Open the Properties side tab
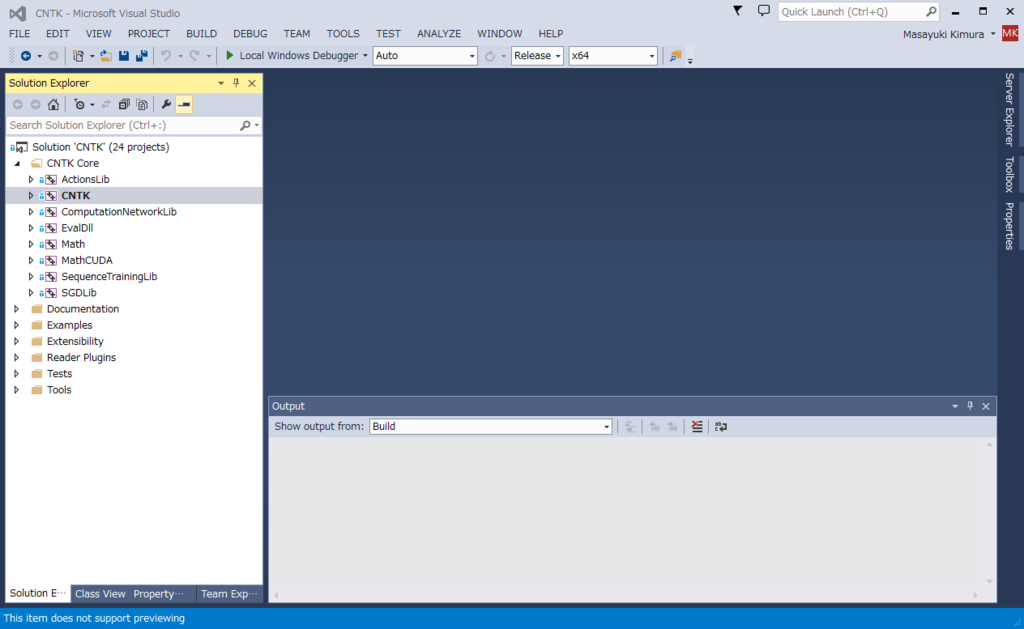This screenshot has width=1024, height=629. tap(1009, 227)
